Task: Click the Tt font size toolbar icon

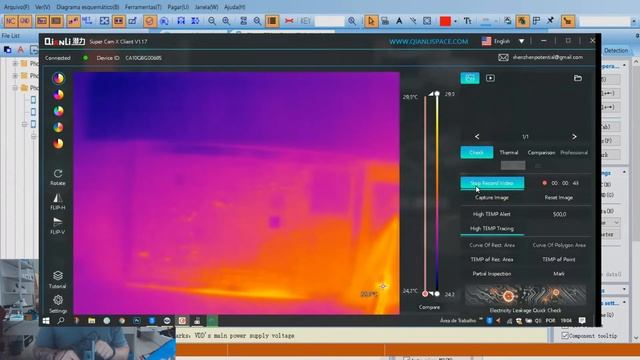Action: coord(468,21)
